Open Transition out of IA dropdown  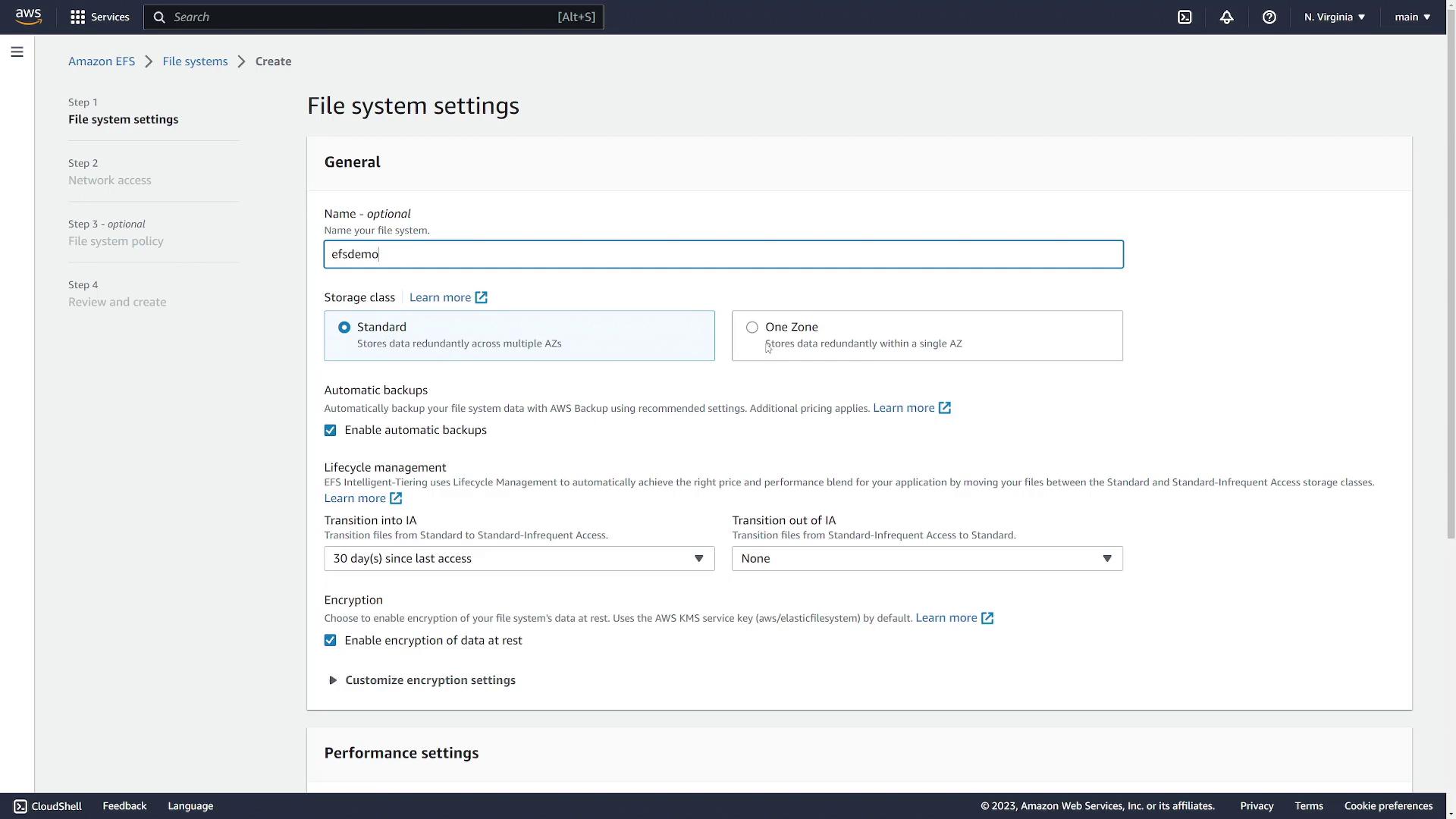[927, 558]
